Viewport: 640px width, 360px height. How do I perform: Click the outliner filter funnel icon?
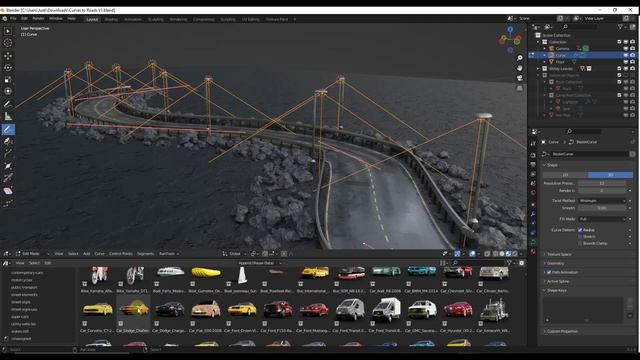point(620,27)
